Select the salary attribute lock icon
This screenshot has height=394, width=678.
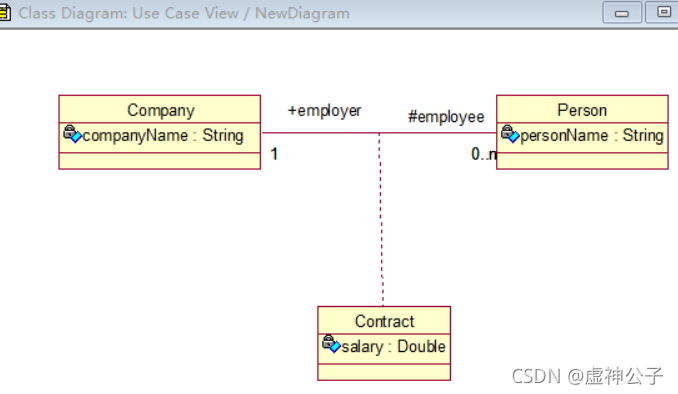[x=332, y=344]
